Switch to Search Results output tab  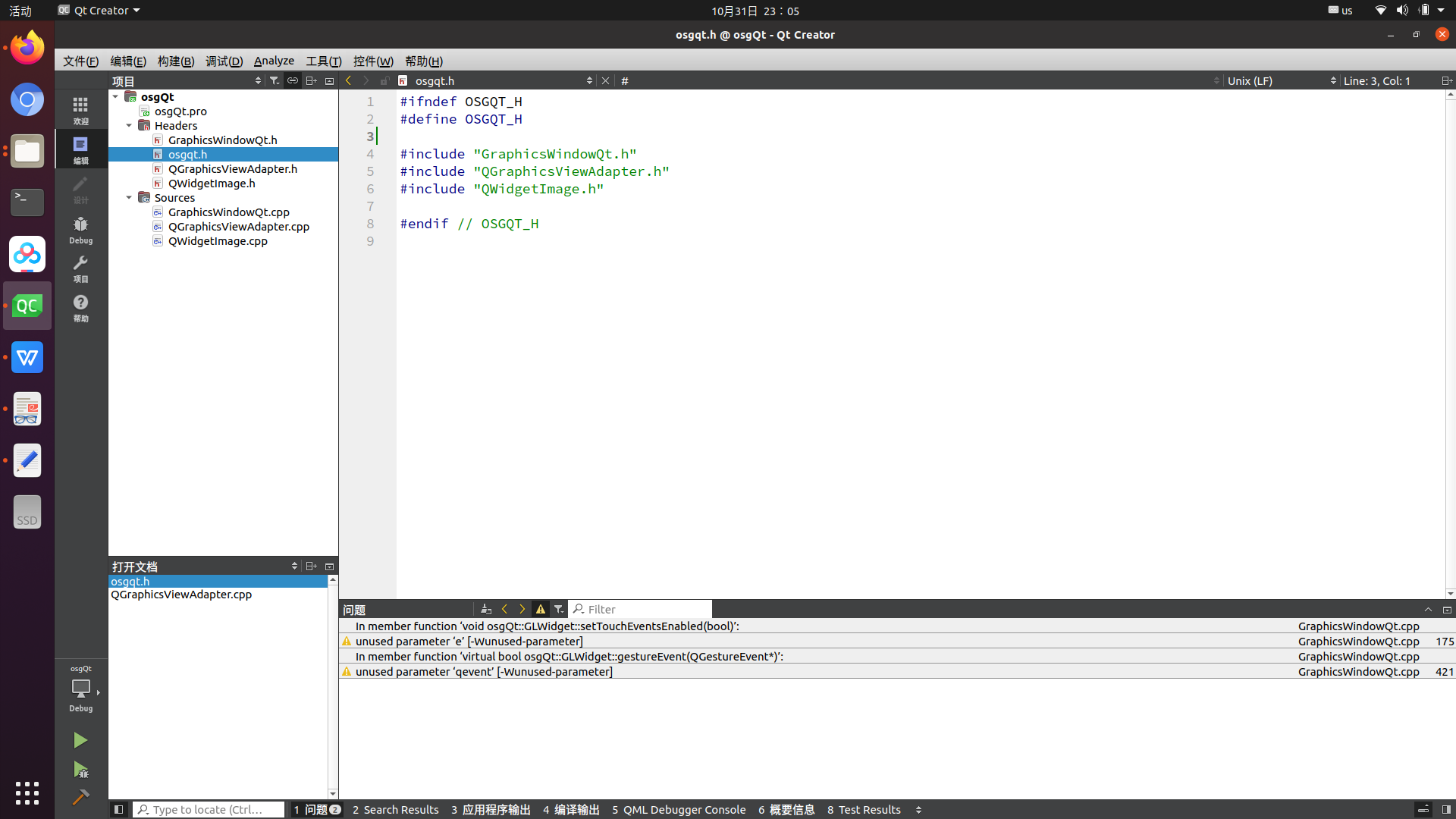click(x=395, y=809)
